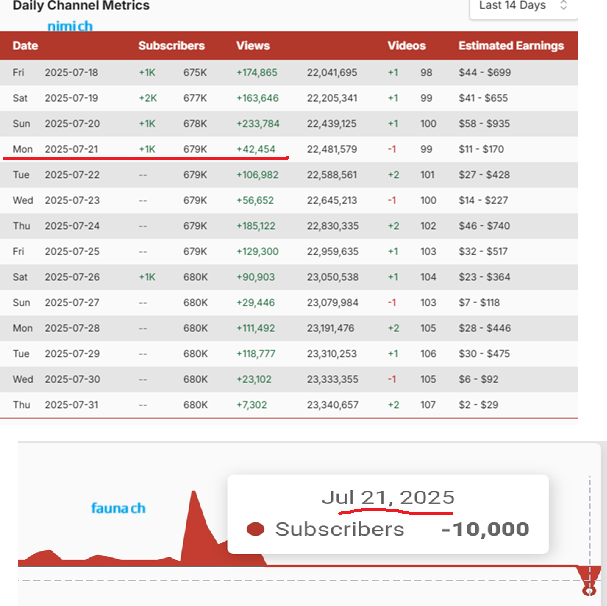Select the date 2025-07-23

(x=72, y=200)
